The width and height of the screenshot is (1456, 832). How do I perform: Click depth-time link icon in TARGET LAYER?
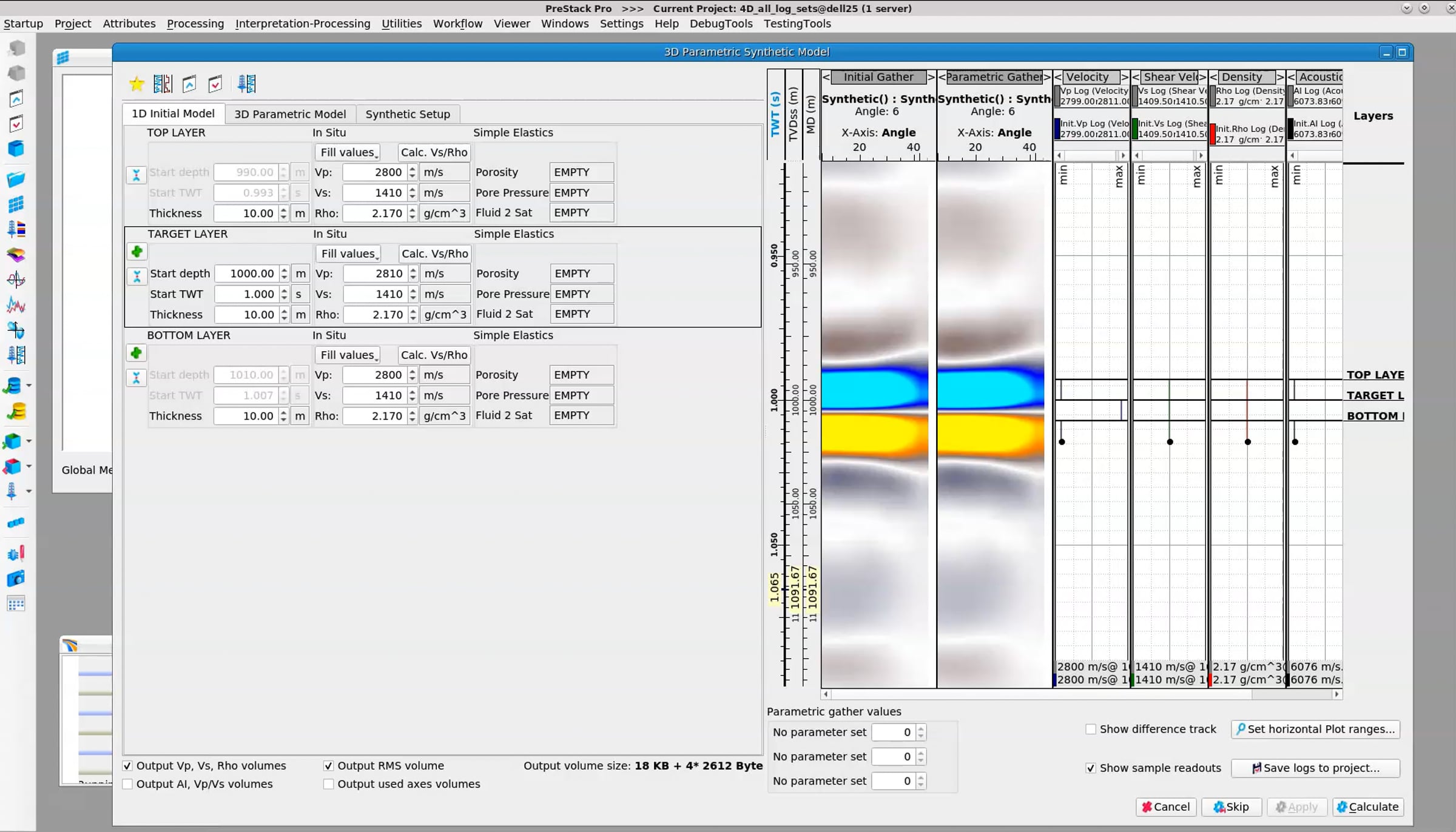[136, 277]
